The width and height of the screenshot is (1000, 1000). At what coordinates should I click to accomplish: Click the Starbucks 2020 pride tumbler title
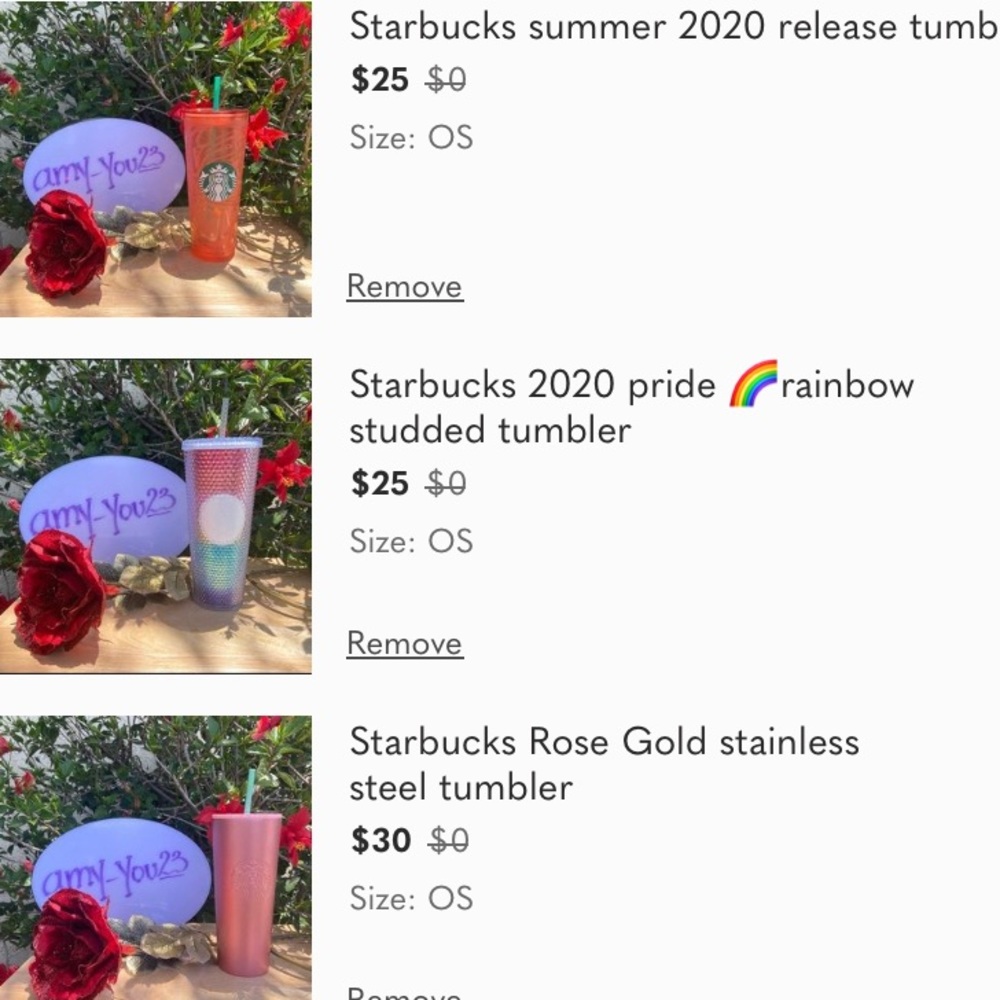click(x=630, y=407)
